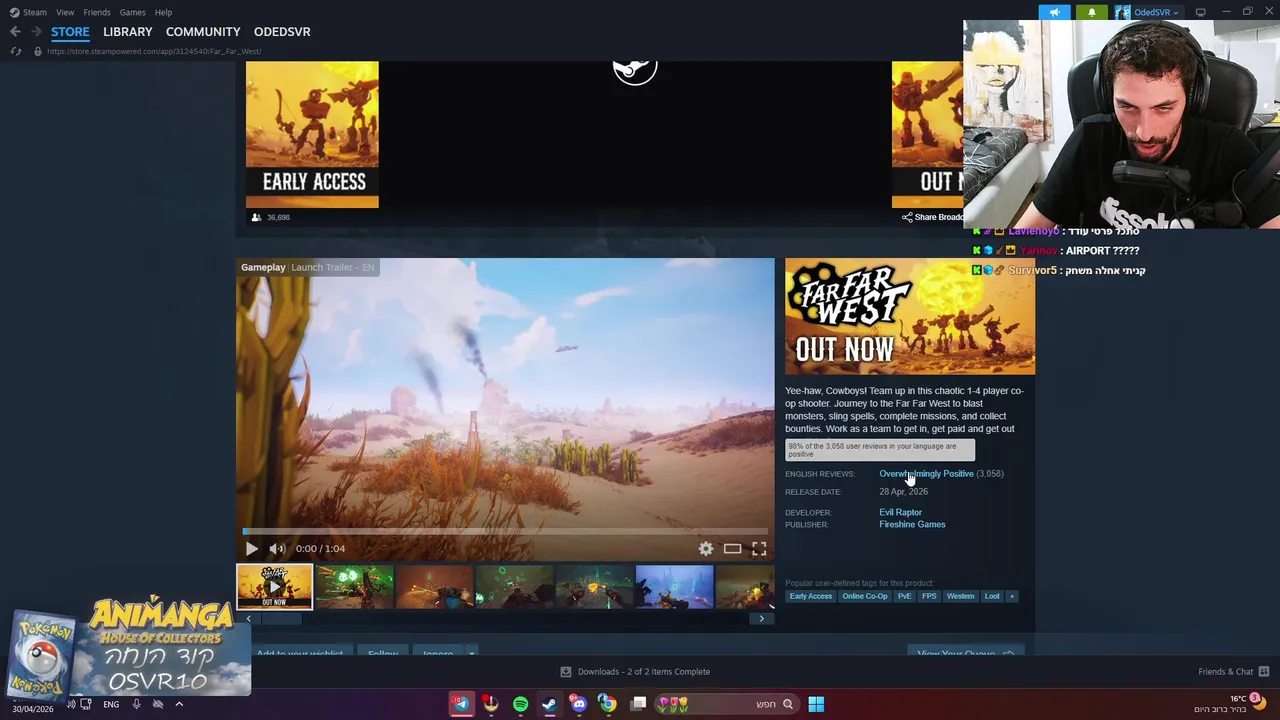1280x720 pixels.
Task: Select the Early Access tag
Action: tap(810, 596)
